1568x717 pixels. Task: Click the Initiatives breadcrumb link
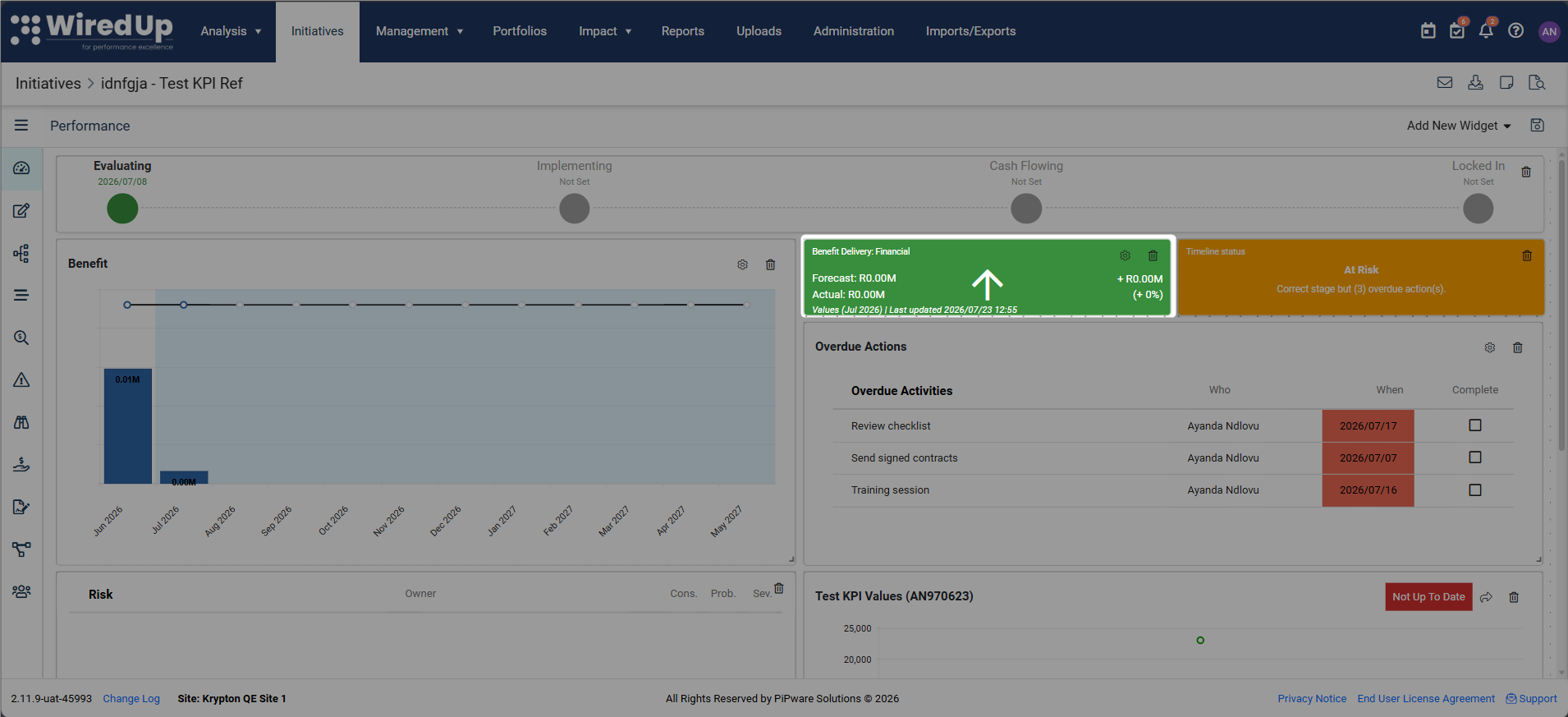[x=48, y=83]
